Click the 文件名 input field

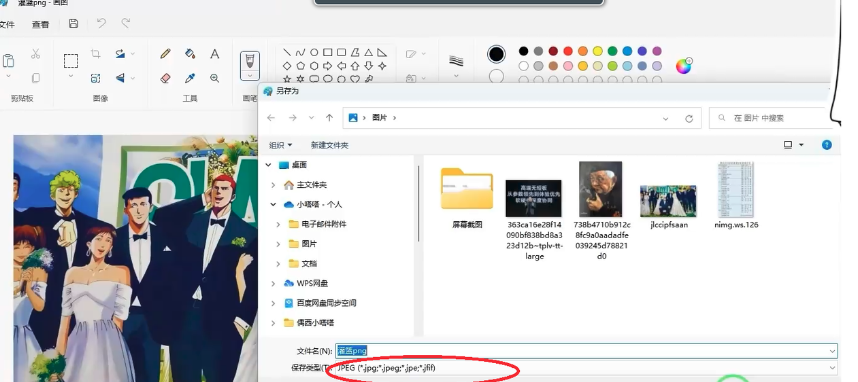pos(586,351)
